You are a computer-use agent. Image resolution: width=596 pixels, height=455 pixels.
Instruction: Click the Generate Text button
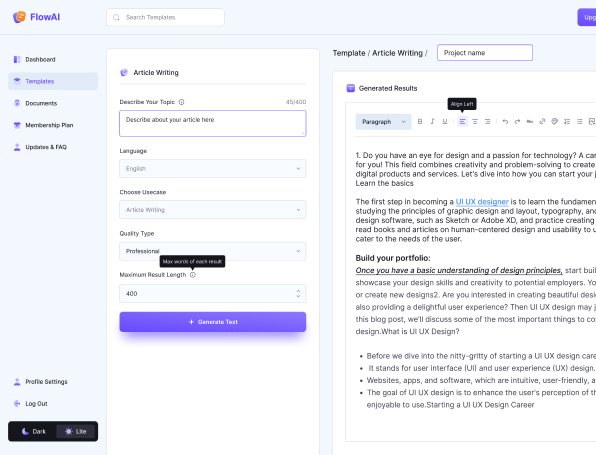coord(212,322)
